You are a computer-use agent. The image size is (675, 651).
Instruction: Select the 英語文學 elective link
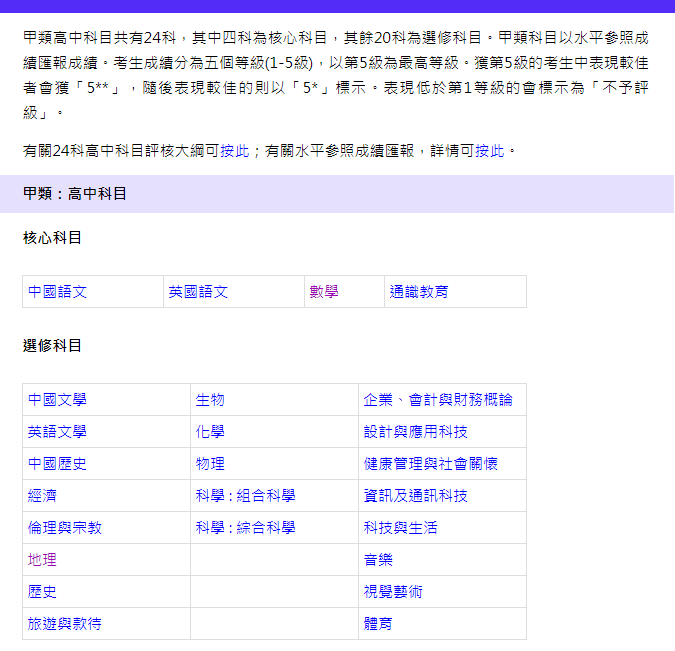[x=57, y=431]
